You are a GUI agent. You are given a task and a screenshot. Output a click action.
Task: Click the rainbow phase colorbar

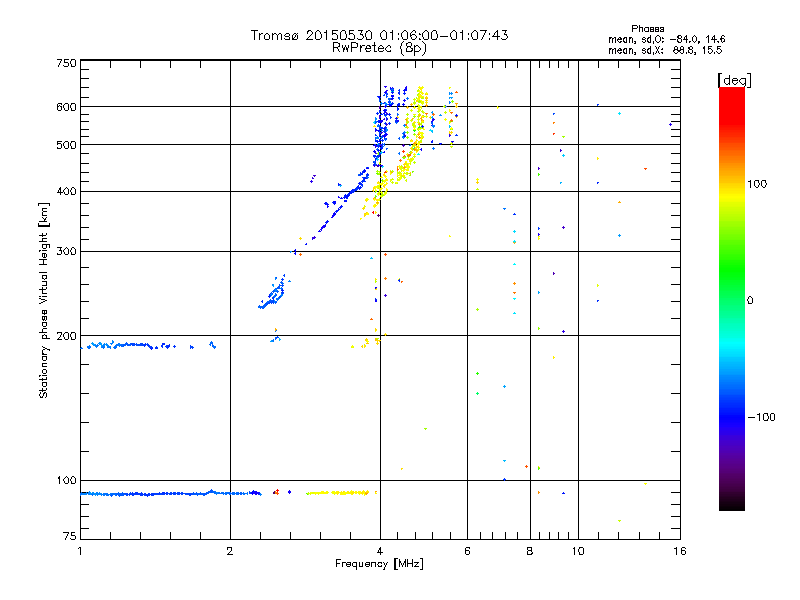pyautogui.click(x=732, y=299)
